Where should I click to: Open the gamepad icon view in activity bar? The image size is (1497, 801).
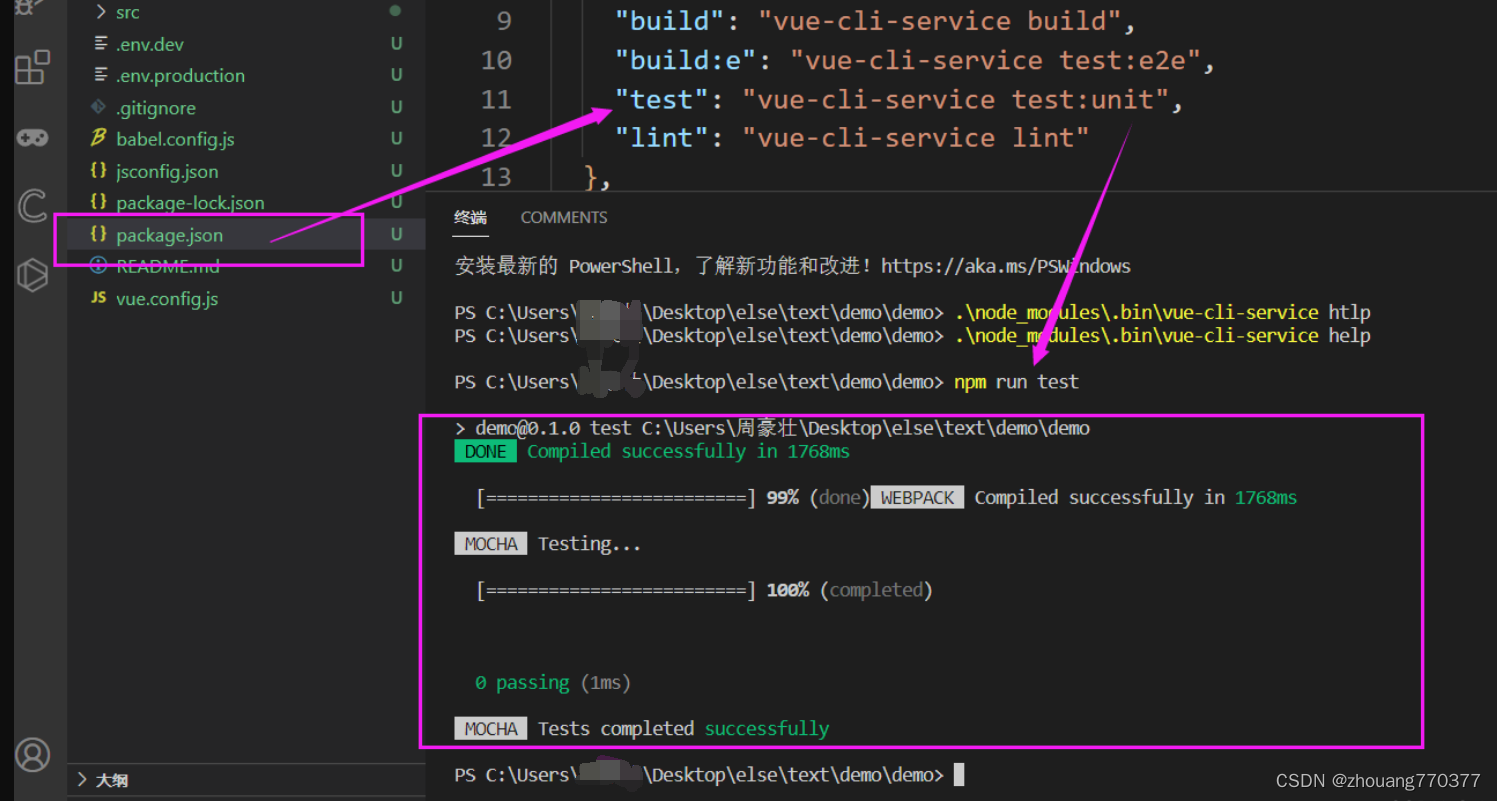[33, 138]
